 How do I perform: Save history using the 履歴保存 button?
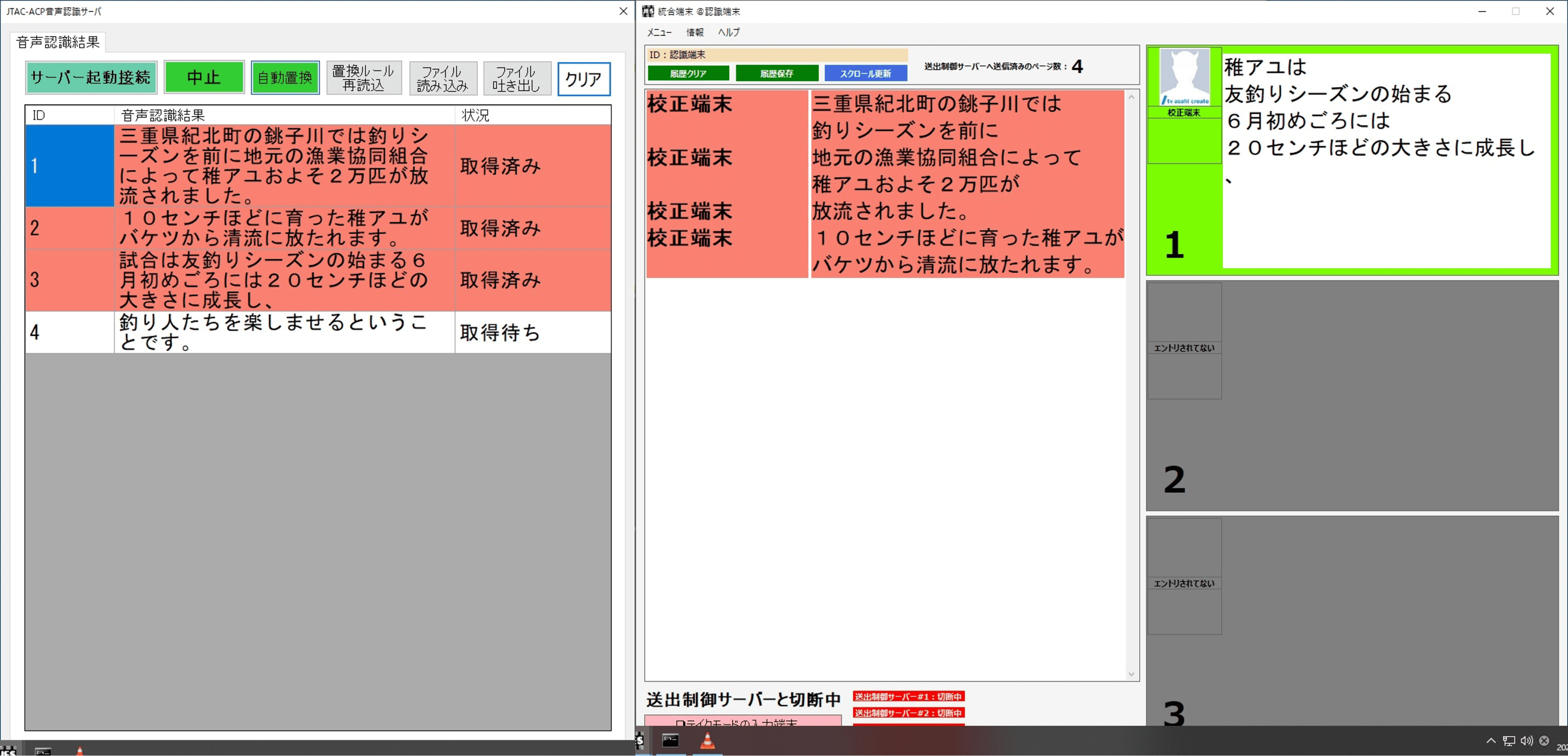click(x=777, y=73)
